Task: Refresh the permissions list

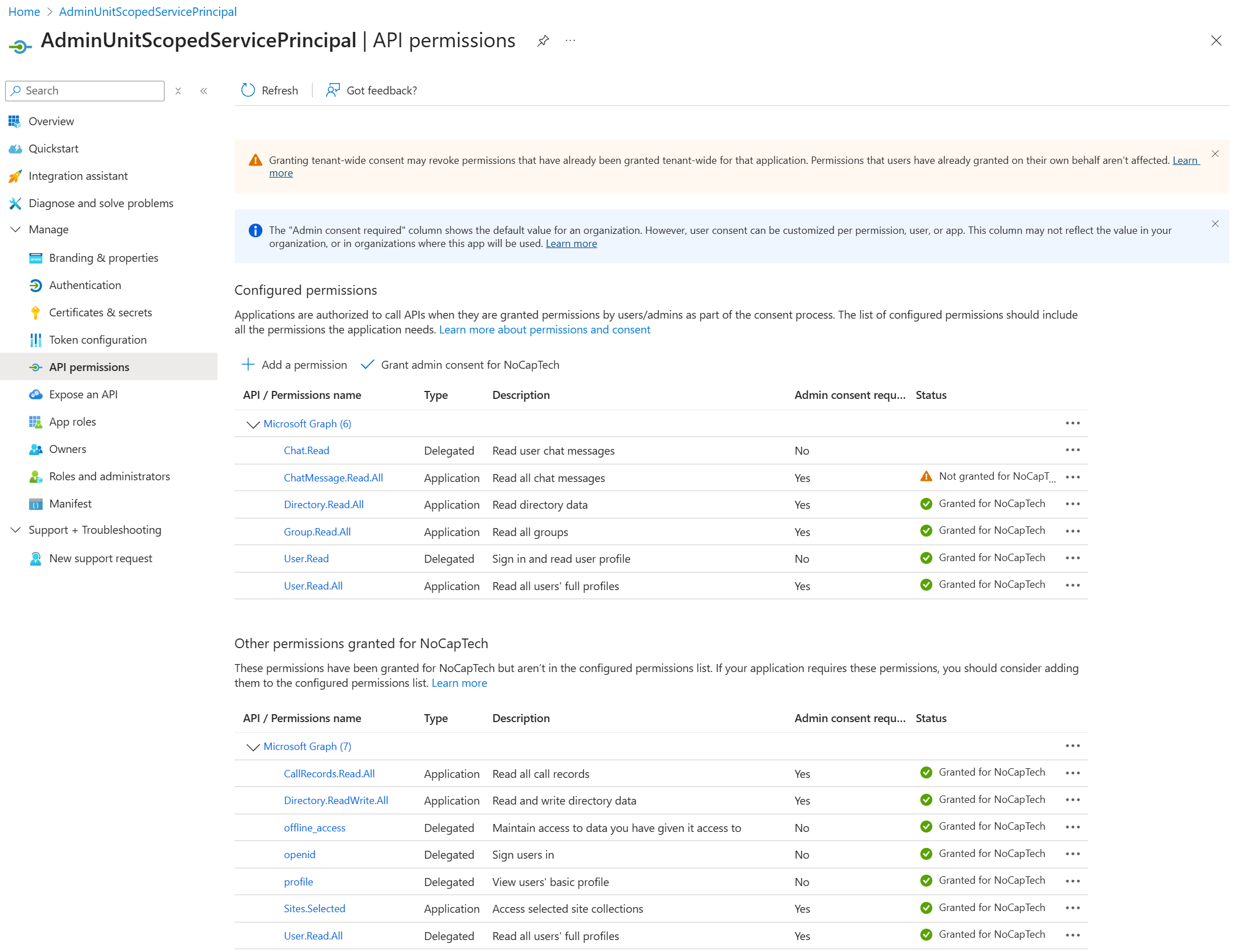Action: click(270, 90)
